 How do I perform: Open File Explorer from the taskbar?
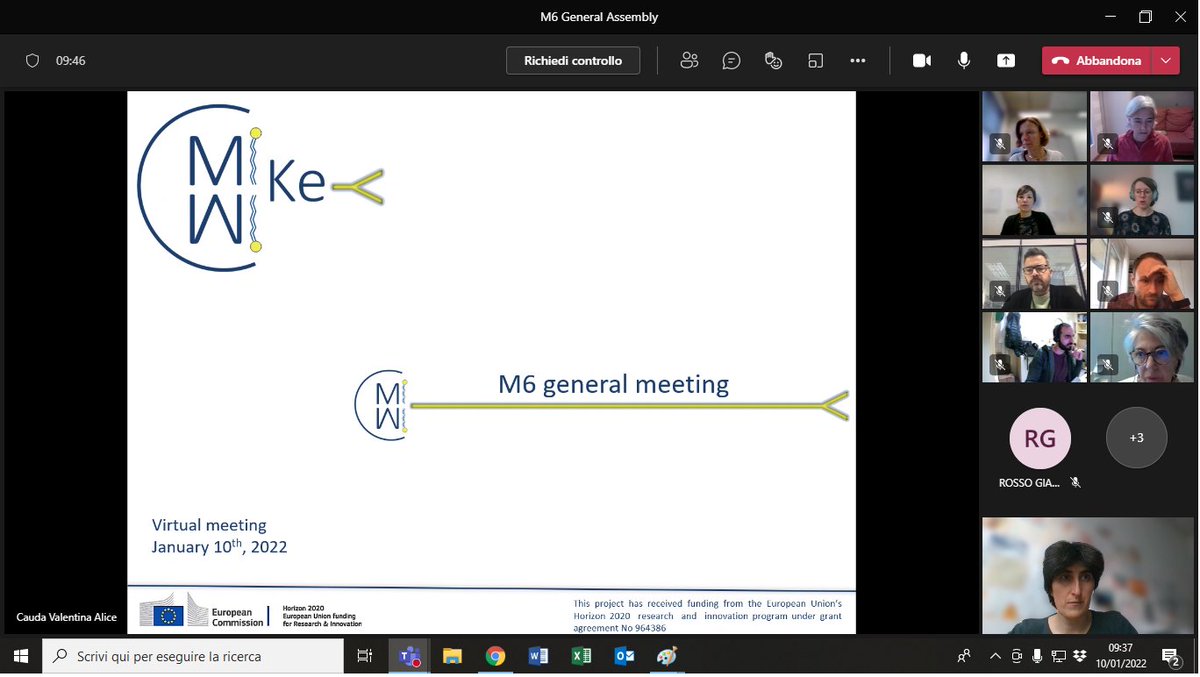click(x=452, y=656)
